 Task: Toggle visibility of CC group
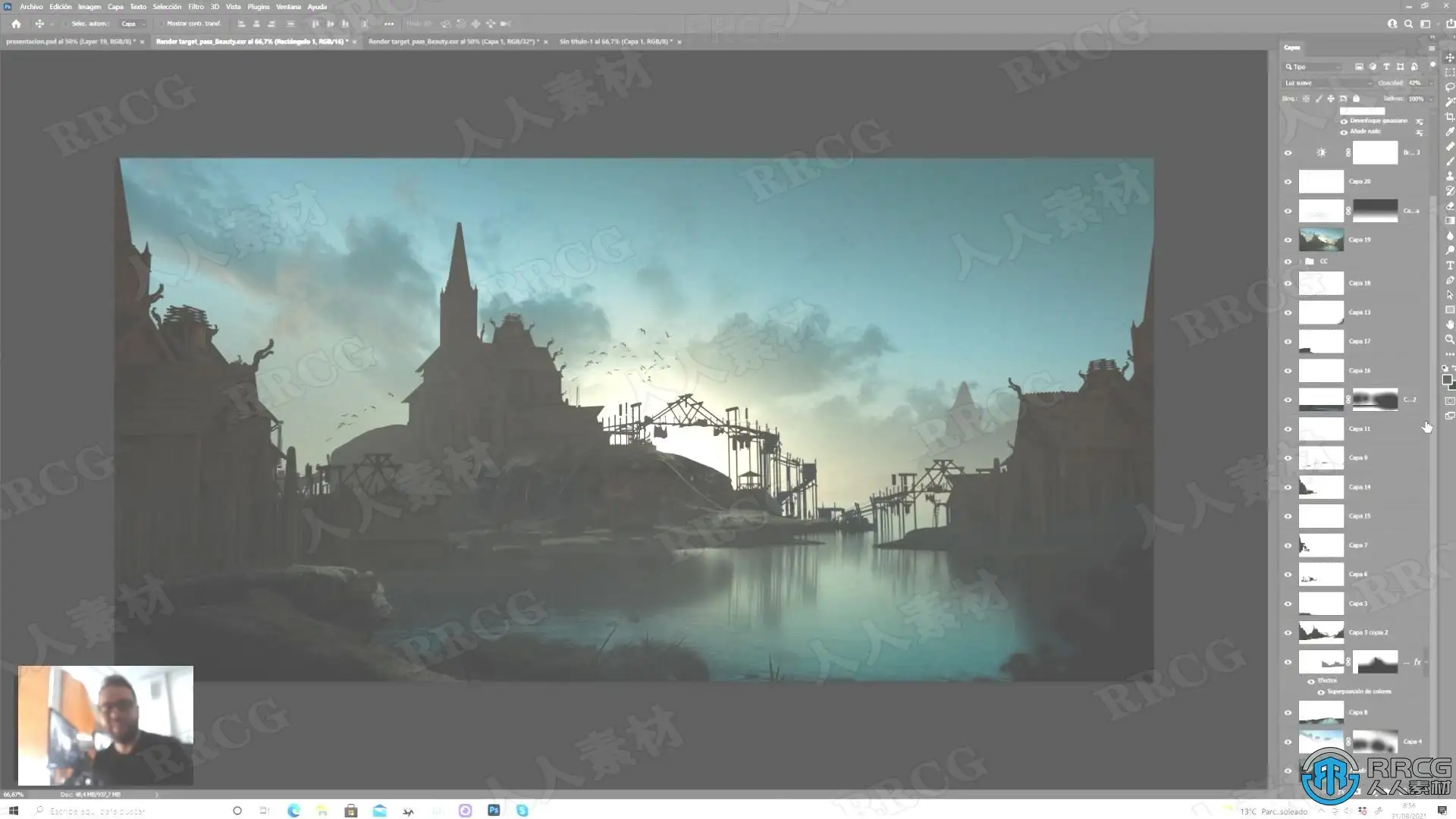pos(1288,262)
